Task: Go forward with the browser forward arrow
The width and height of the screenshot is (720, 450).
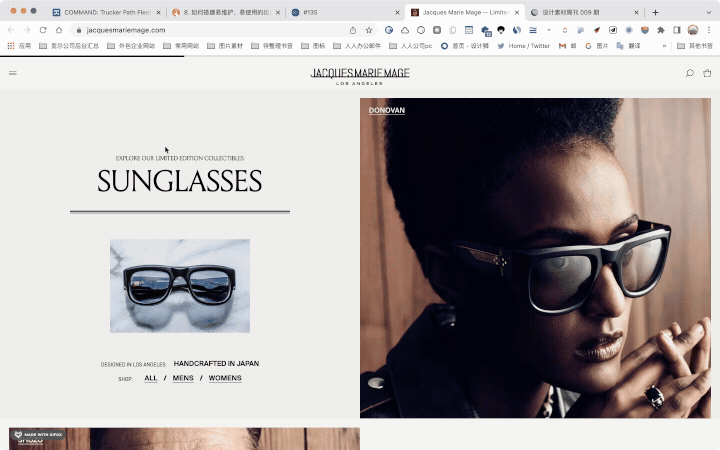Action: coord(27,30)
